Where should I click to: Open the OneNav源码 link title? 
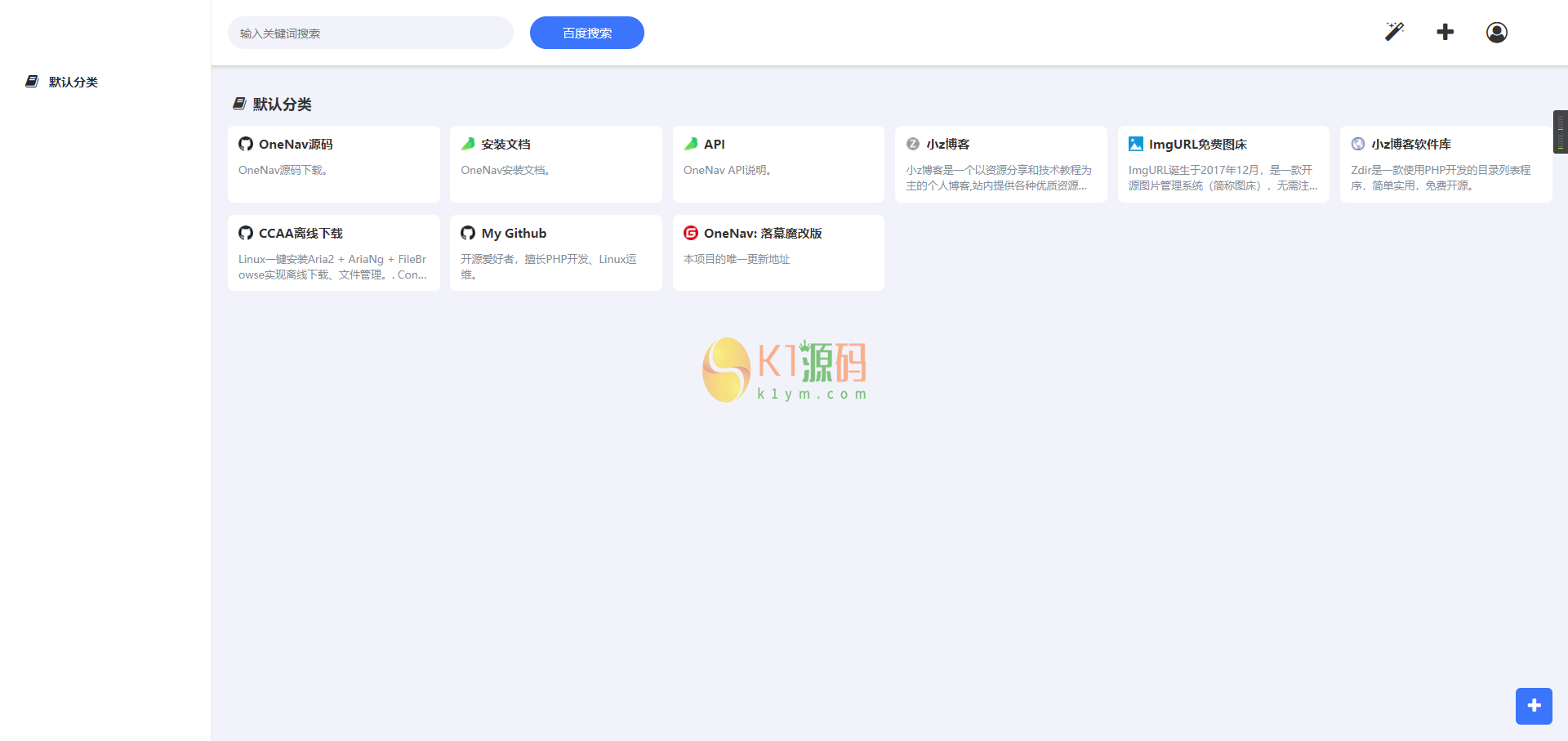tap(296, 144)
